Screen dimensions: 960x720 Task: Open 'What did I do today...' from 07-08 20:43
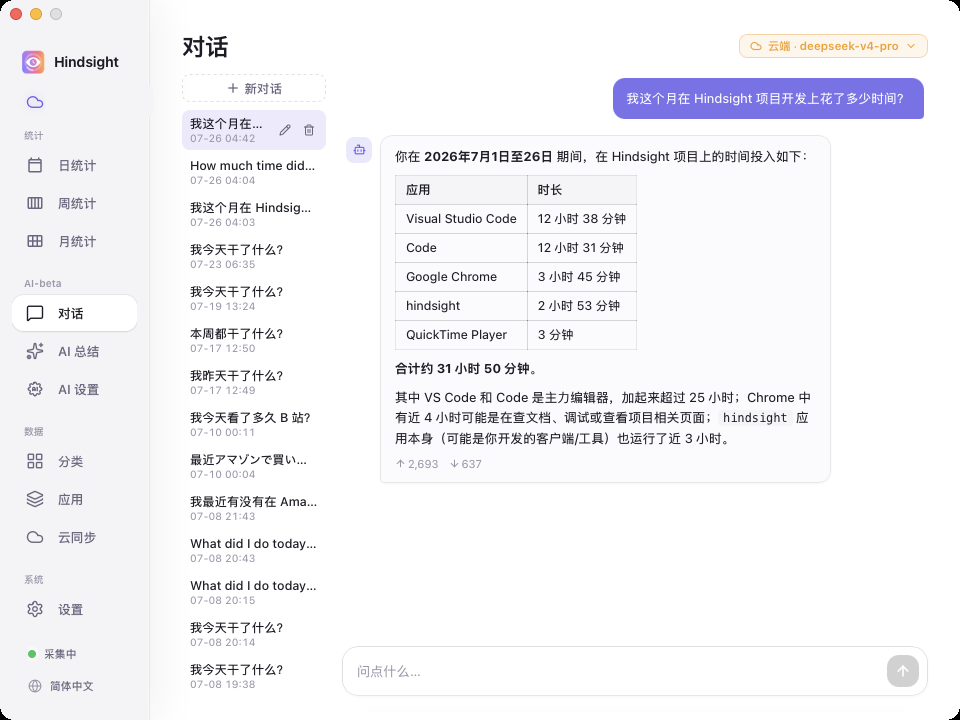(x=254, y=550)
